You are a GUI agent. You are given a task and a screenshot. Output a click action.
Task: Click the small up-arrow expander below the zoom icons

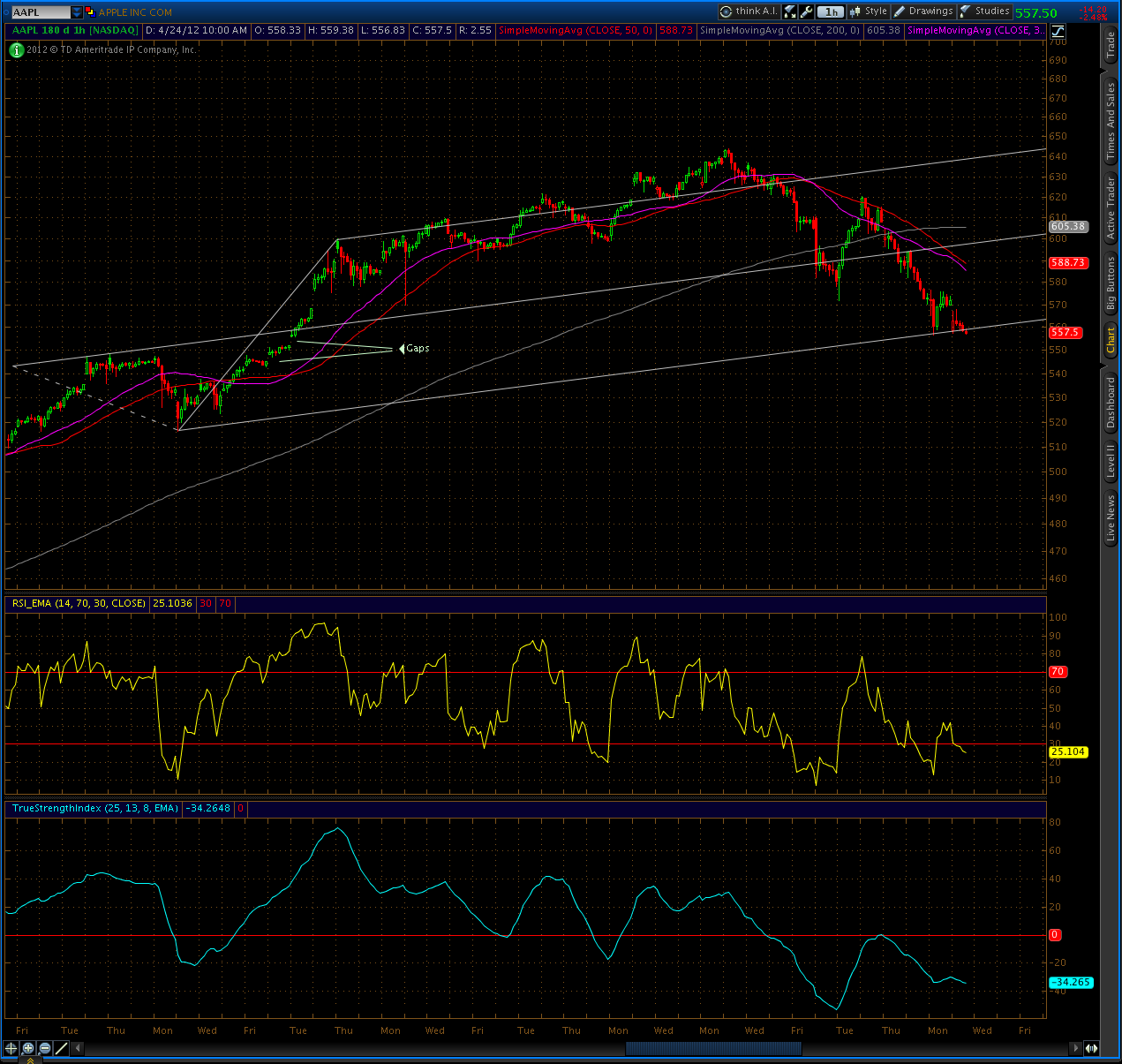29,1060
